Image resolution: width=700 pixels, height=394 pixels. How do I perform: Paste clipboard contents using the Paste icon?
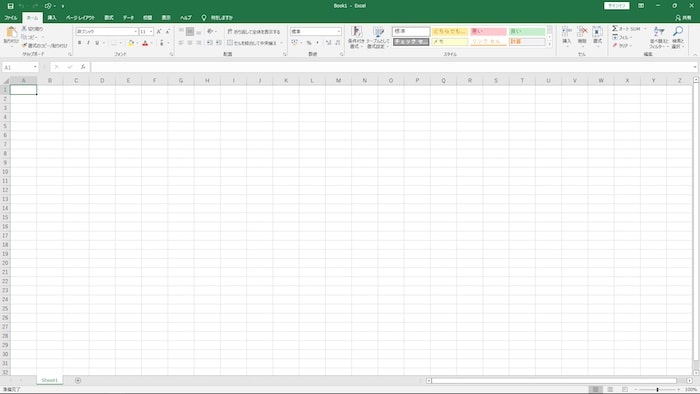tap(11, 33)
